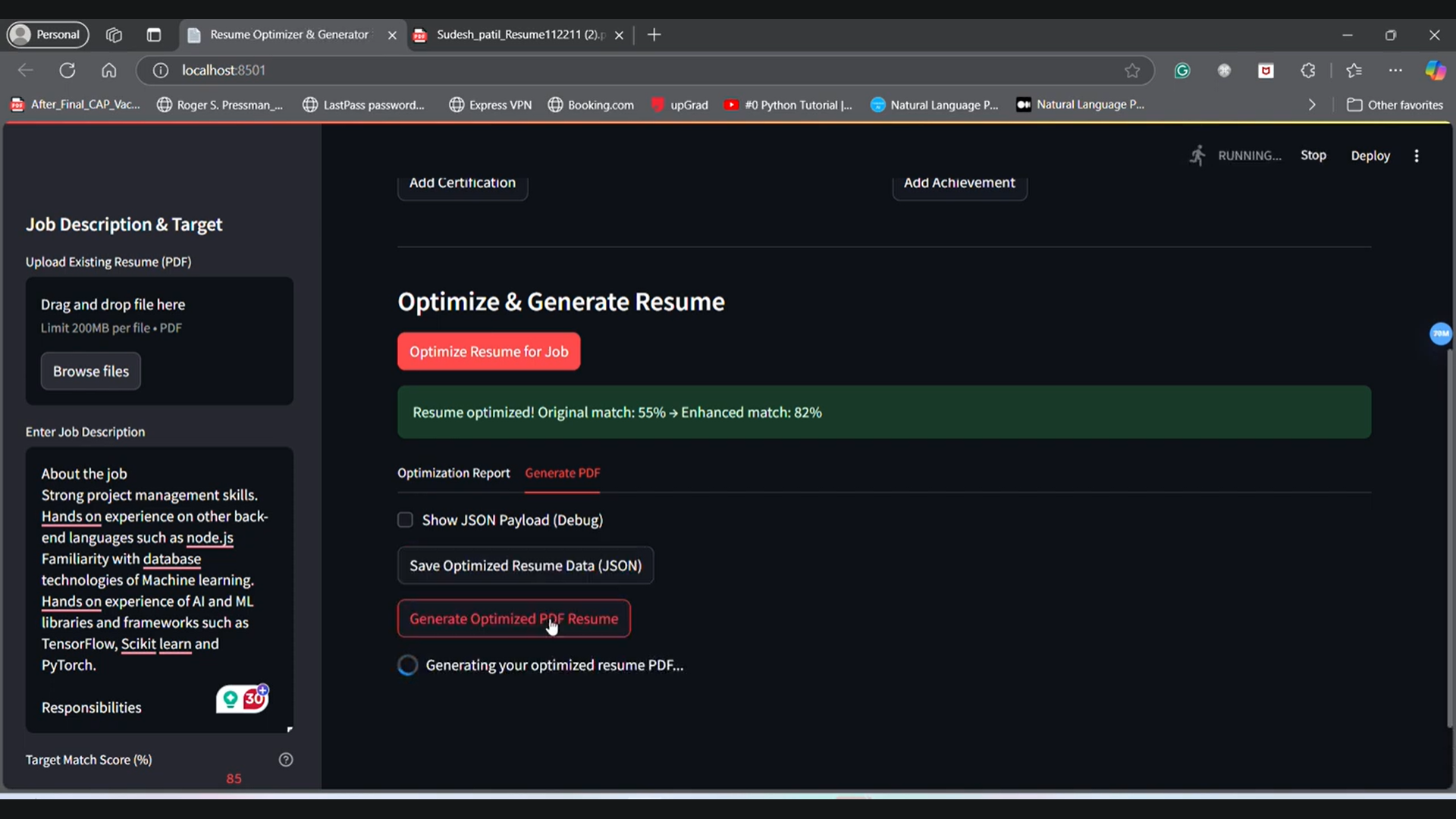This screenshot has height=819, width=1456.
Task: Open the Personal profile menu
Action: point(47,35)
